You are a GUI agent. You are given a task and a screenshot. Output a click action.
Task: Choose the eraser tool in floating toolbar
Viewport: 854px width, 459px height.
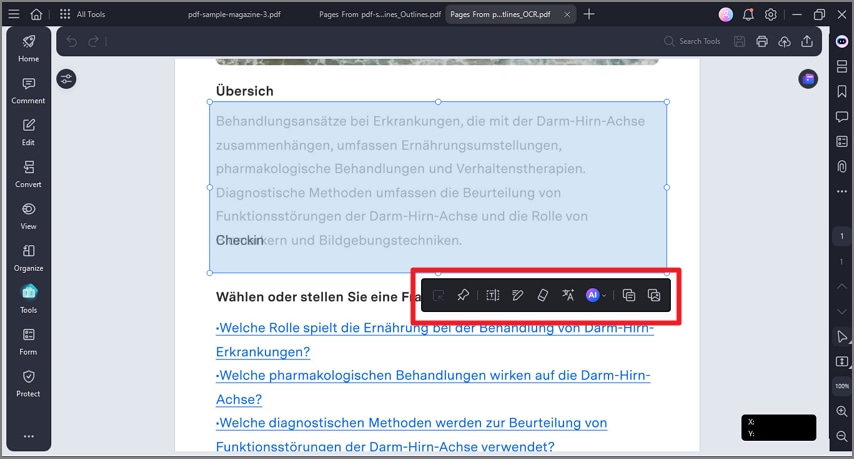[x=542, y=295]
